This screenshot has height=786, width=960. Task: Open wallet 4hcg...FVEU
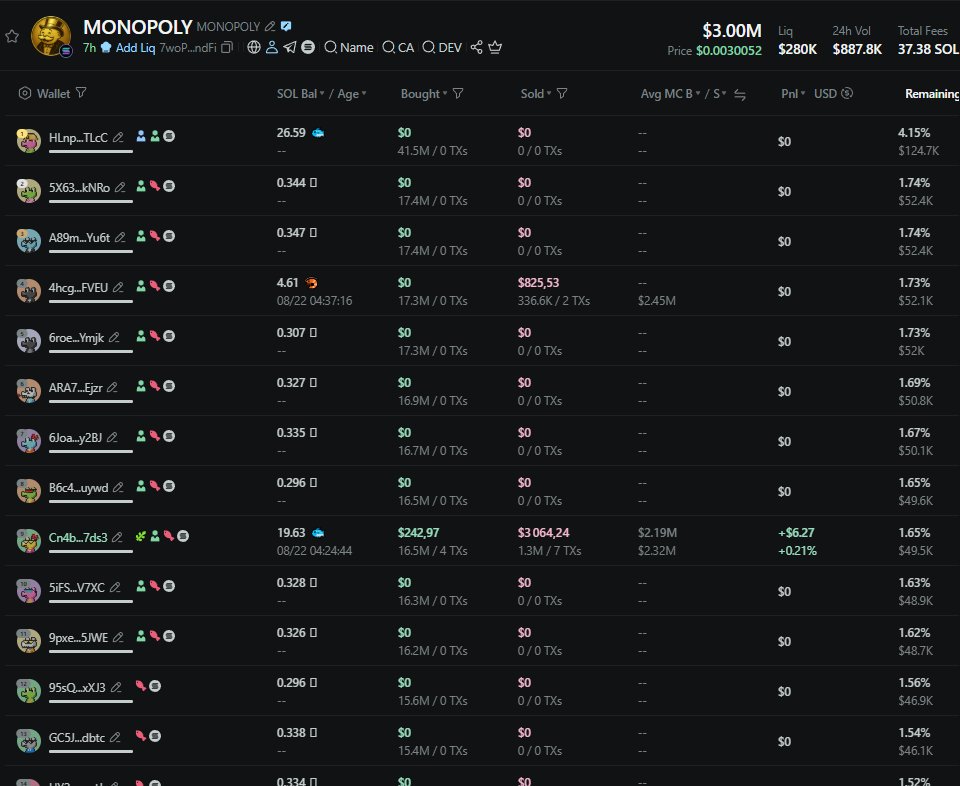click(x=78, y=287)
